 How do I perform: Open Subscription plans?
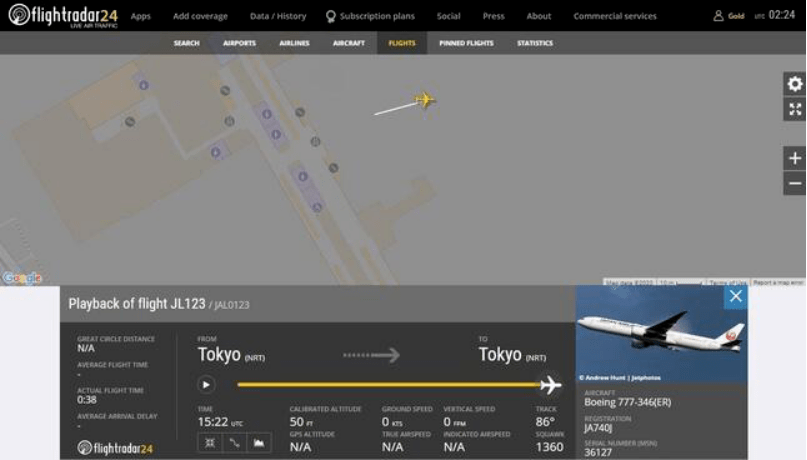pyautogui.click(x=377, y=16)
